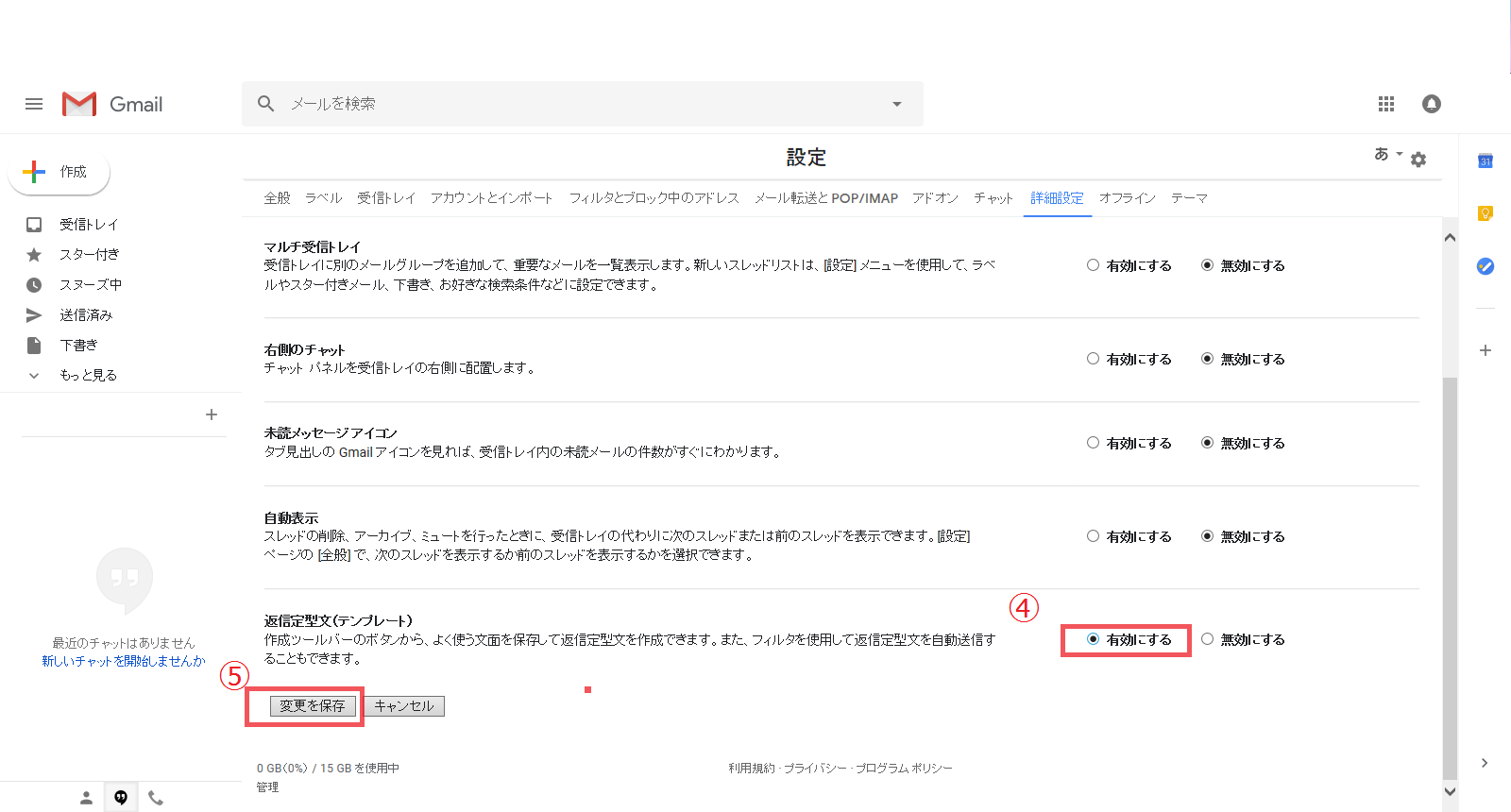The image size is (1511, 812).
Task: Open the アカウントとインポート tab
Action: pyautogui.click(x=492, y=198)
